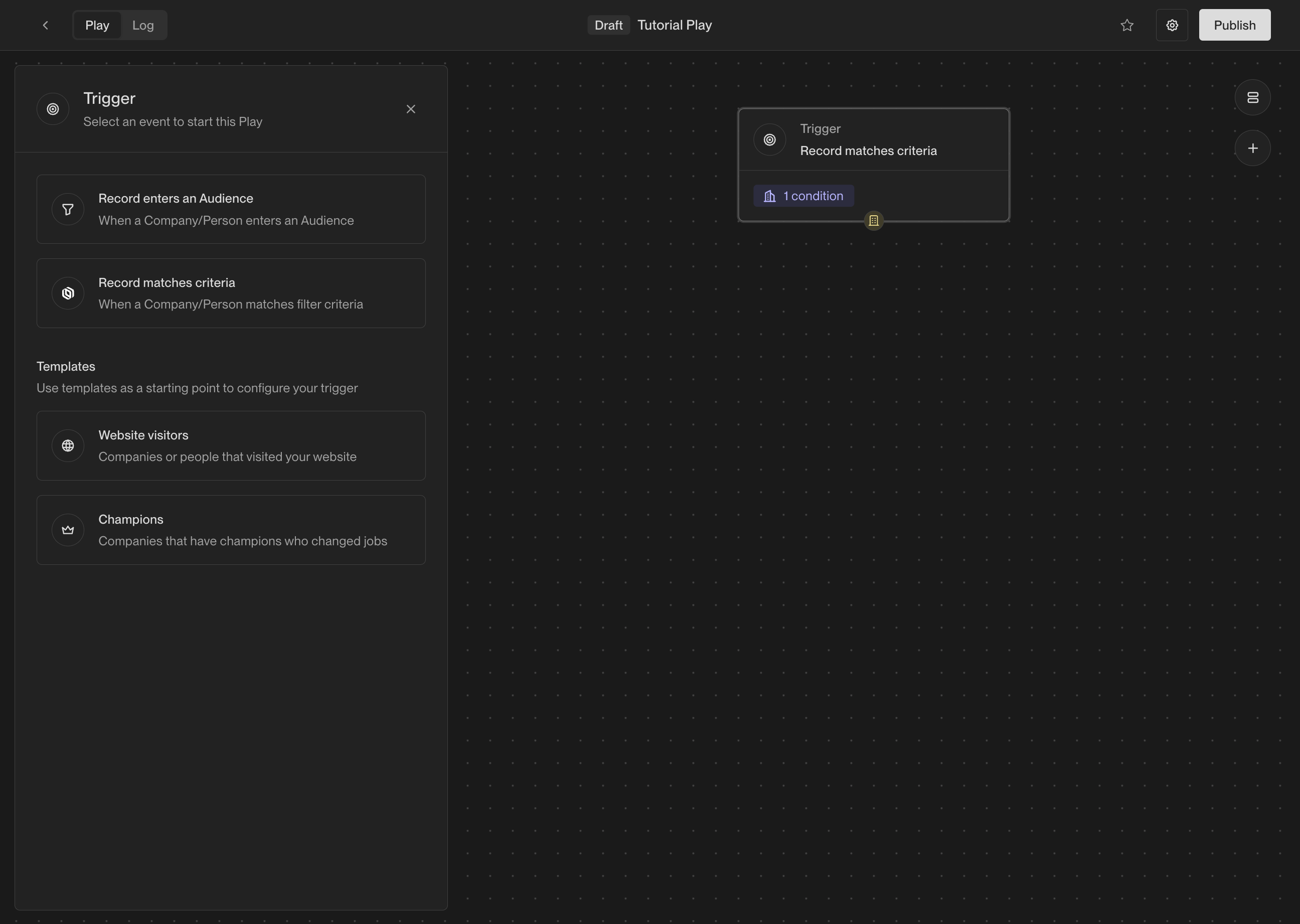Click the target icon in Trigger node
This screenshot has height=924, width=1300.
(x=770, y=139)
